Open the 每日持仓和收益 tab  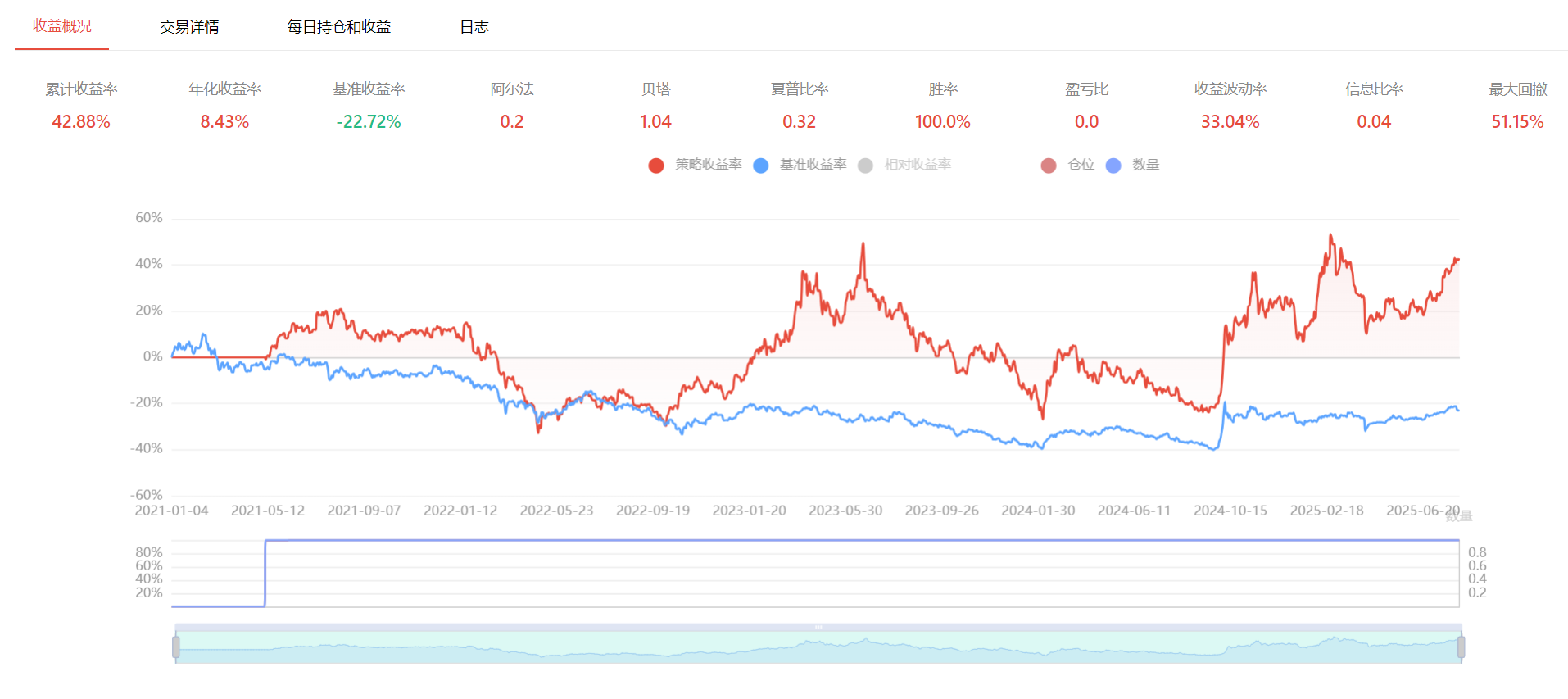pos(338,27)
